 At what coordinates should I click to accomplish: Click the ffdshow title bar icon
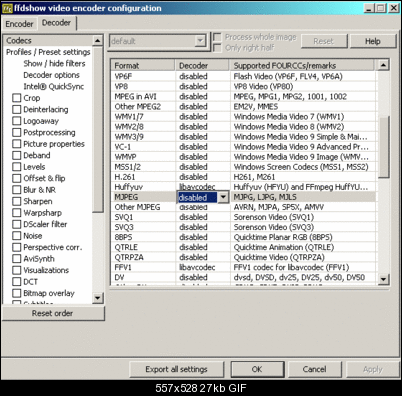7,8
